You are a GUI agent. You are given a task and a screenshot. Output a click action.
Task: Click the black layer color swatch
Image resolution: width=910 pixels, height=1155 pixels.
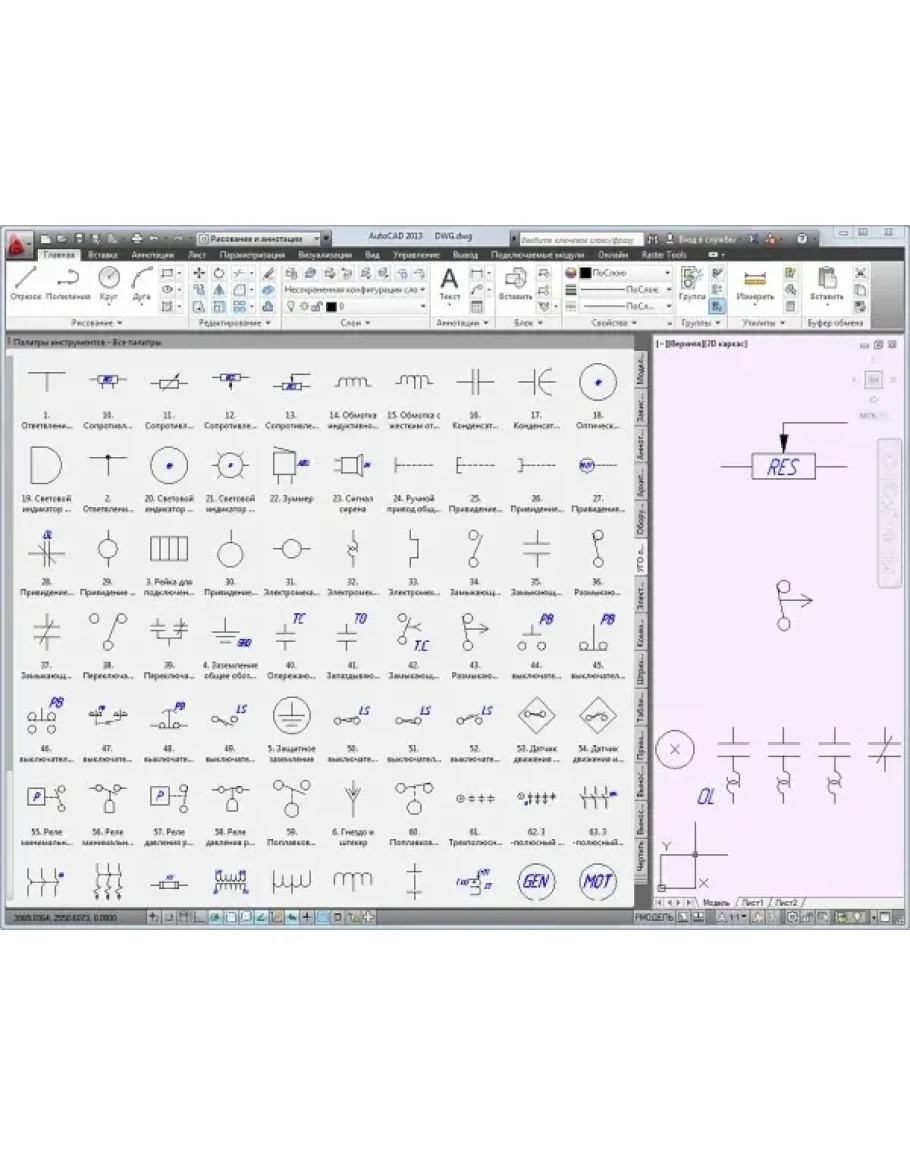pos(331,306)
